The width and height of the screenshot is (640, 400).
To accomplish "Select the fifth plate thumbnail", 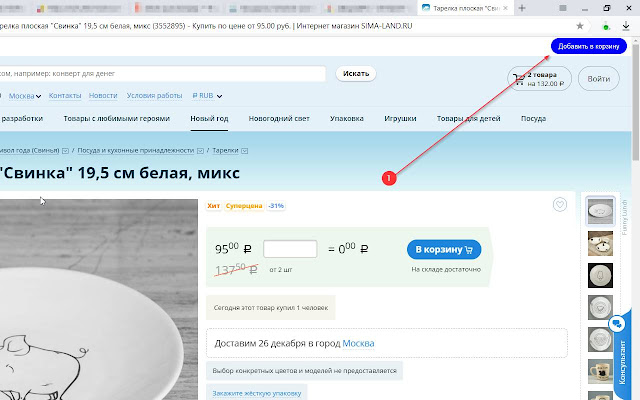I will (600, 340).
